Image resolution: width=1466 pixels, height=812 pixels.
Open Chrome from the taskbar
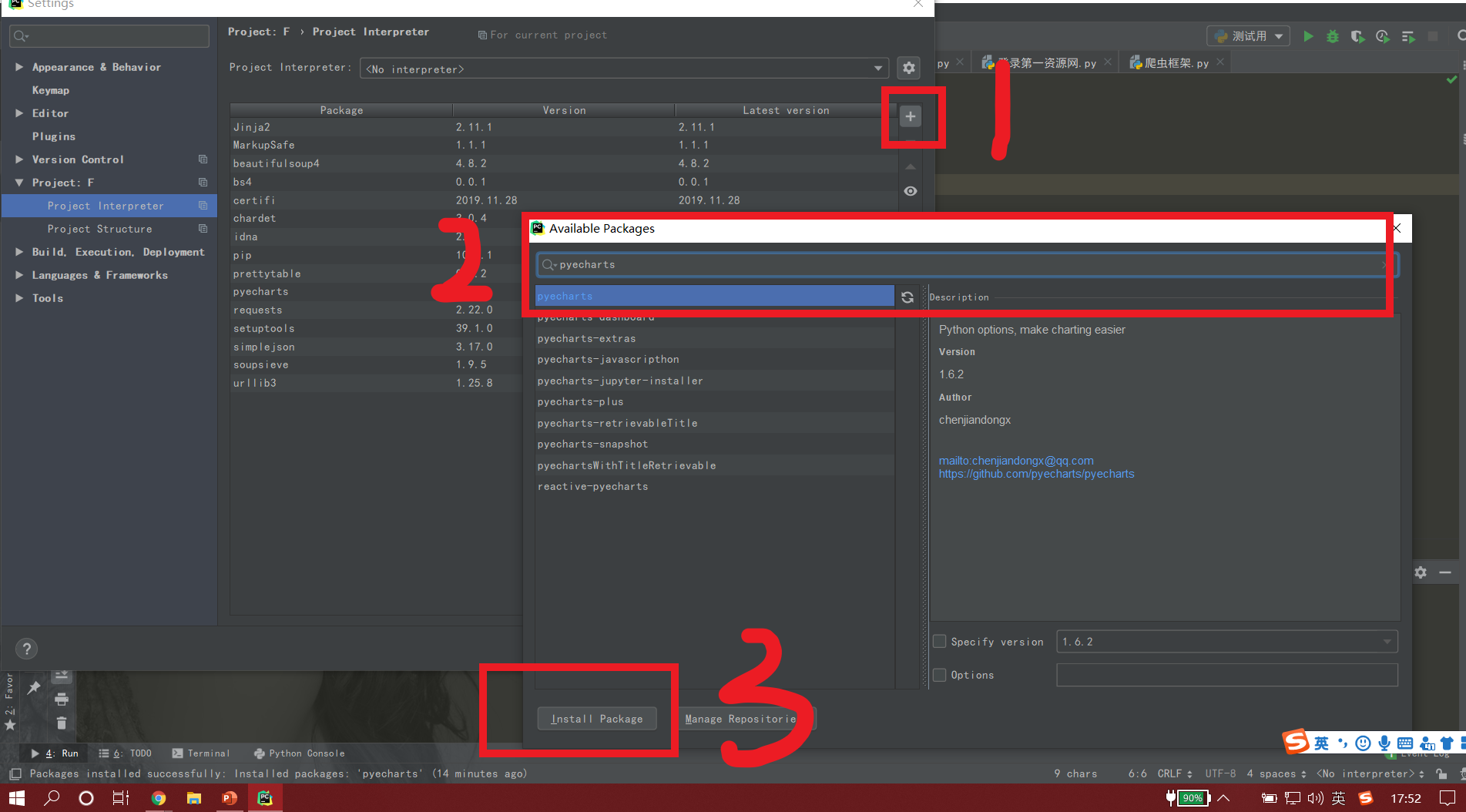point(158,798)
